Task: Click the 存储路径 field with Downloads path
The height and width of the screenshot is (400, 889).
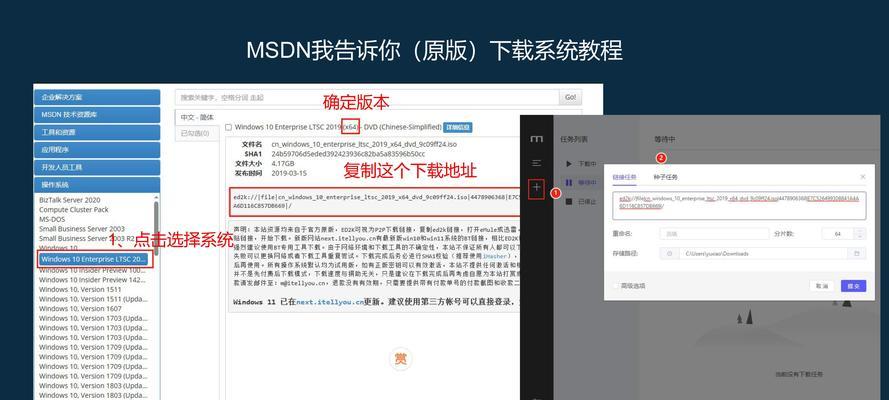Action: 763,253
